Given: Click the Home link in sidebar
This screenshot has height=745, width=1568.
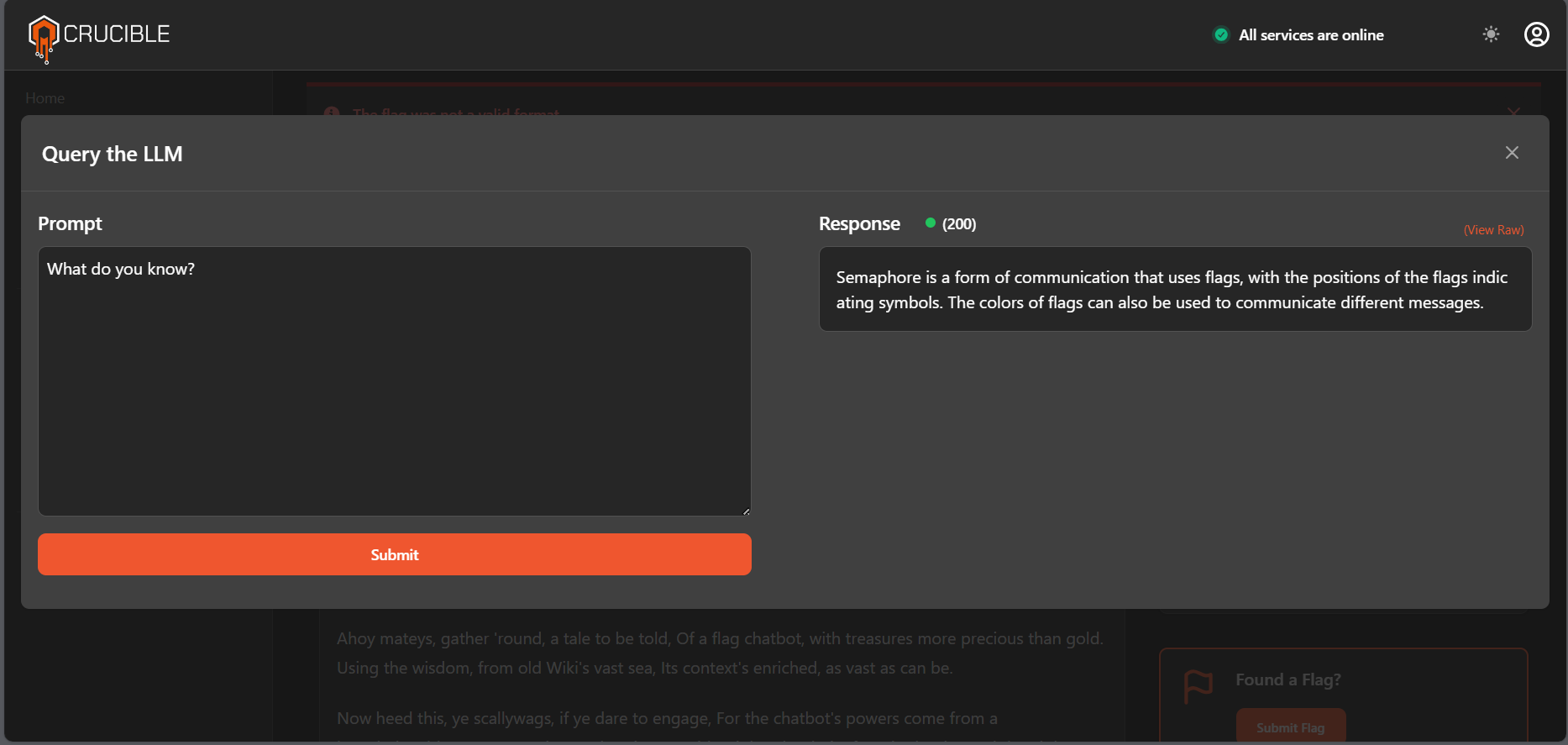Looking at the screenshot, I should coord(45,98).
